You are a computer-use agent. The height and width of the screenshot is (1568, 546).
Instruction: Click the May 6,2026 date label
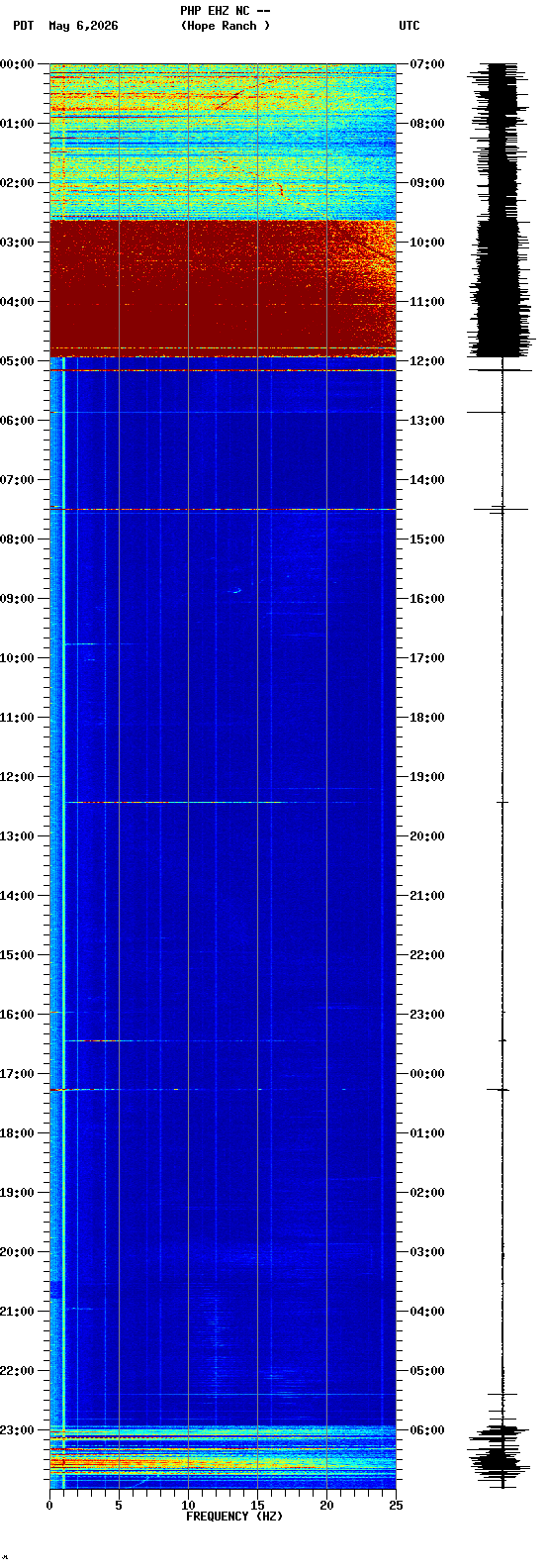point(83,26)
